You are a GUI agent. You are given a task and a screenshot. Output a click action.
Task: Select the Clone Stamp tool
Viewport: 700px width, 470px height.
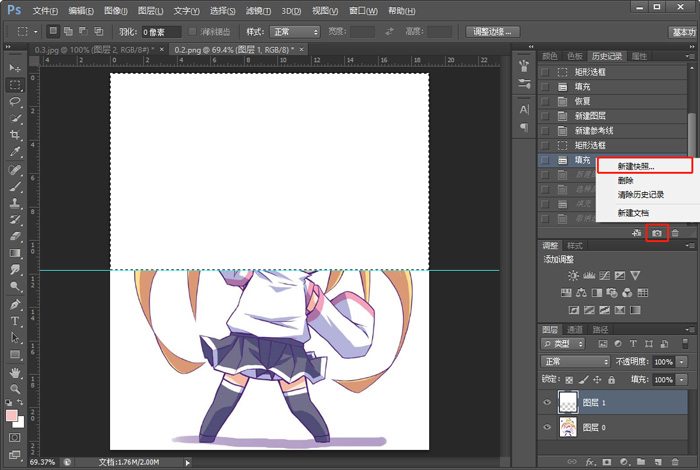point(15,203)
